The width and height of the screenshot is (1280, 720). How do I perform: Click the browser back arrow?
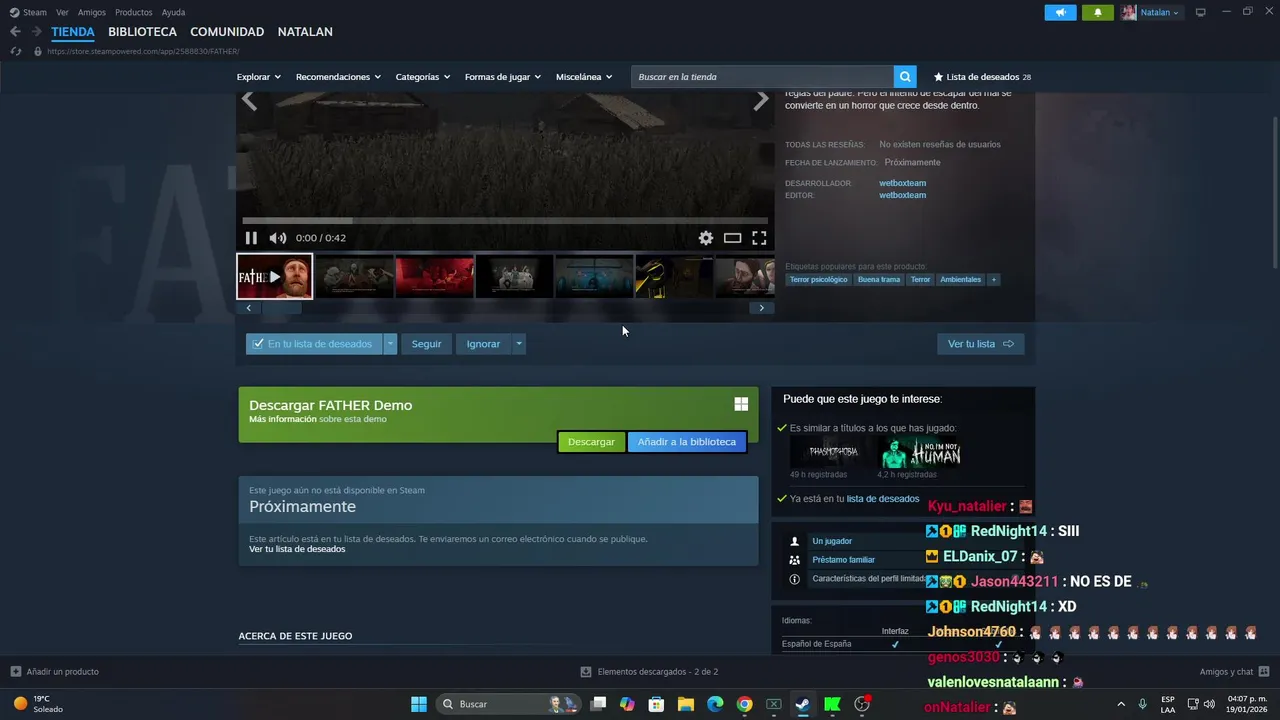coord(15,32)
